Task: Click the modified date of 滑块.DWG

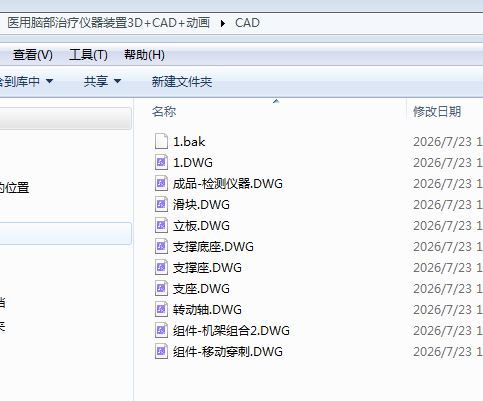Action: coord(448,205)
